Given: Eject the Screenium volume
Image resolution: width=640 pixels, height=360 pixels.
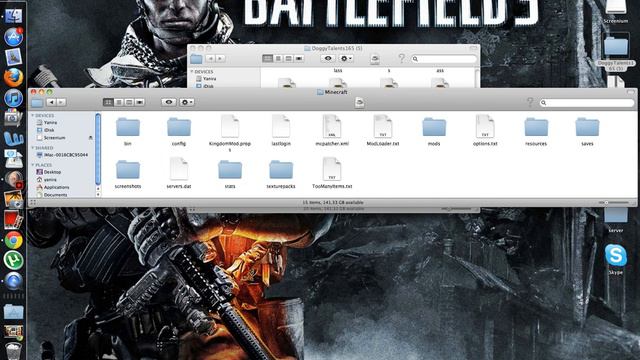Looking at the screenshot, I should click(x=90, y=138).
